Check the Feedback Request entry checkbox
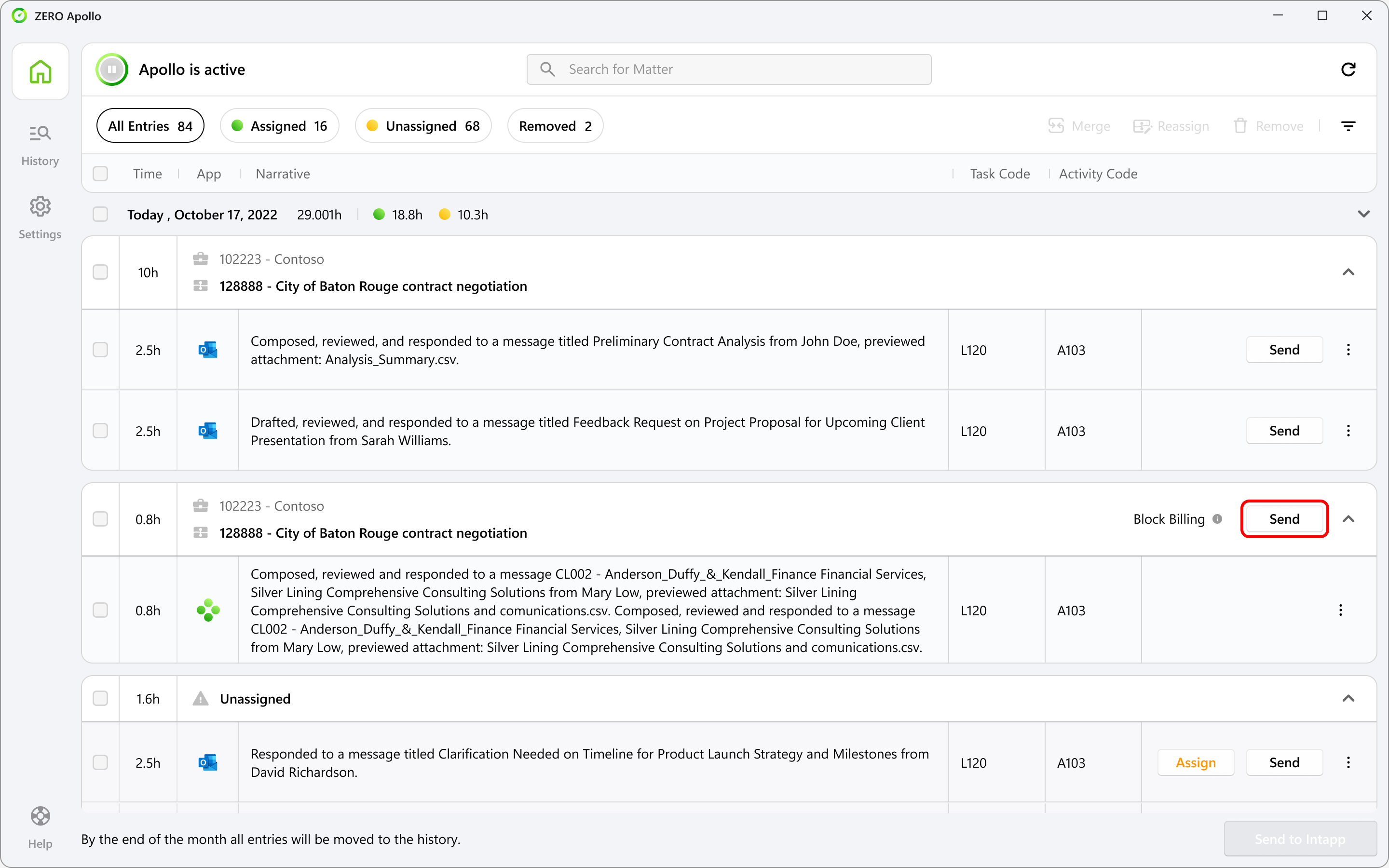 tap(100, 431)
